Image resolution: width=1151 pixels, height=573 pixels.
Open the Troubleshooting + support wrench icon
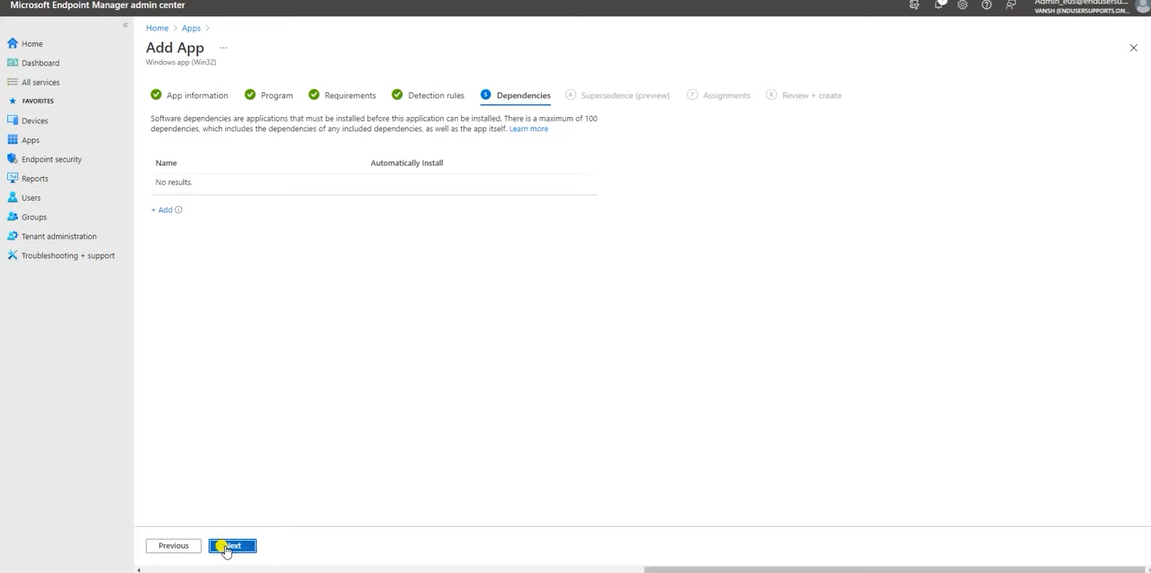coord(12,255)
